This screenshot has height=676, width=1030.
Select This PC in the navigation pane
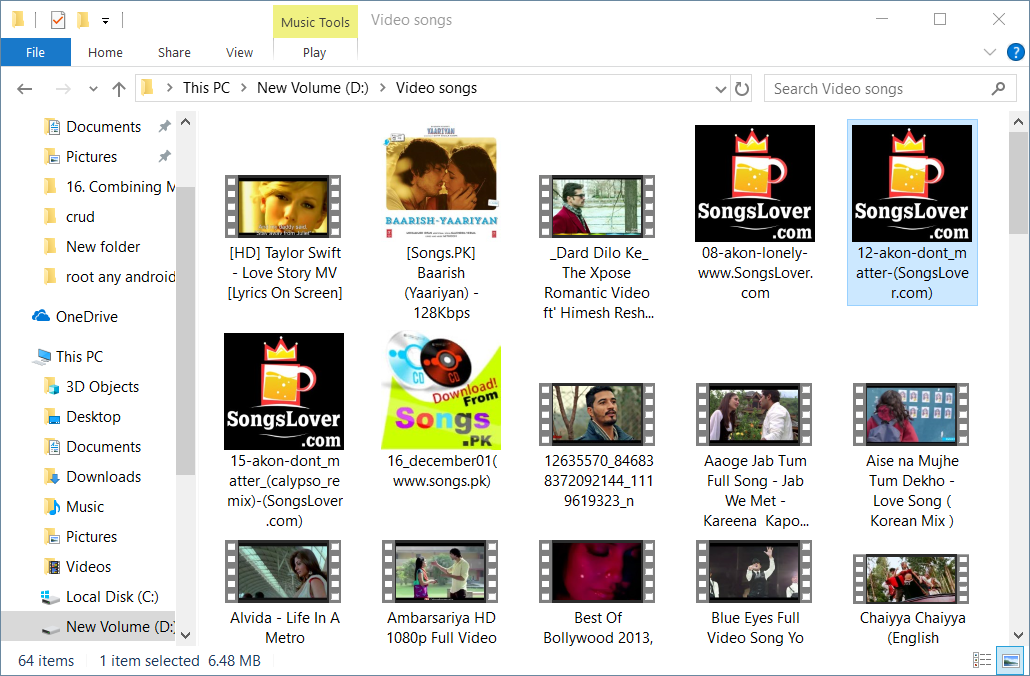pos(68,357)
